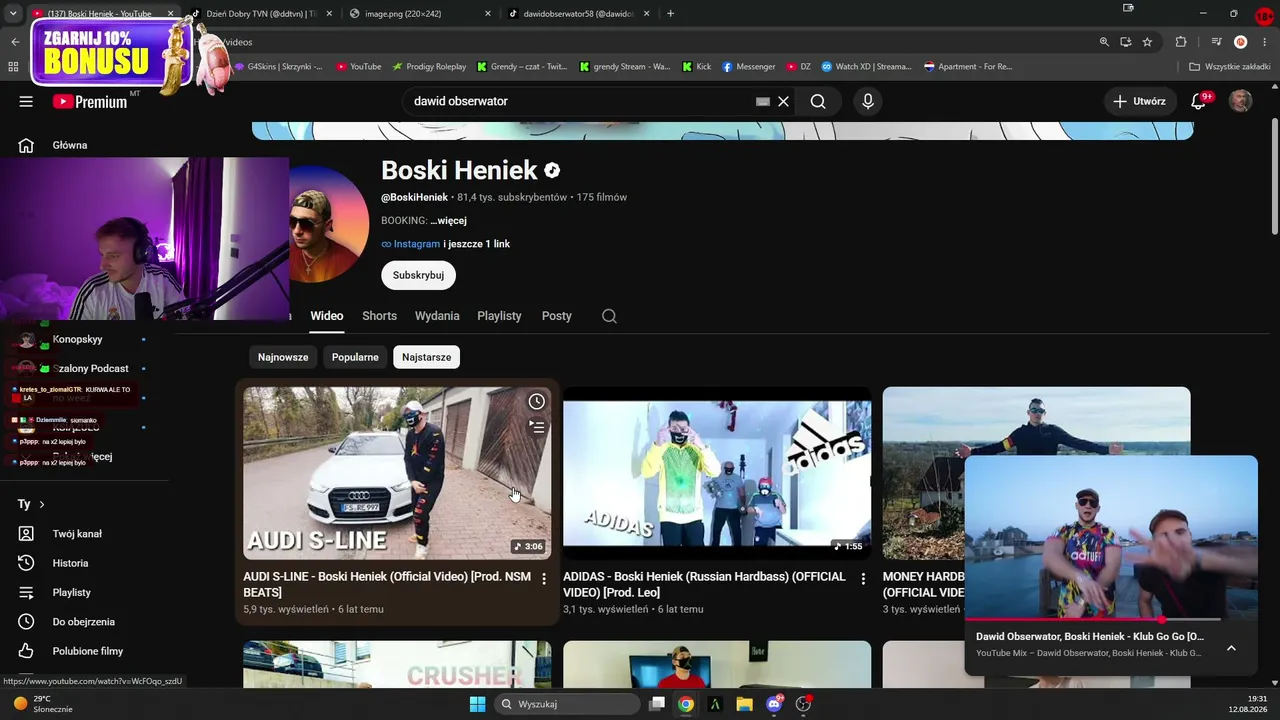This screenshot has height=720, width=1280.
Task: Open File Explorer from the taskbar
Action: click(744, 704)
